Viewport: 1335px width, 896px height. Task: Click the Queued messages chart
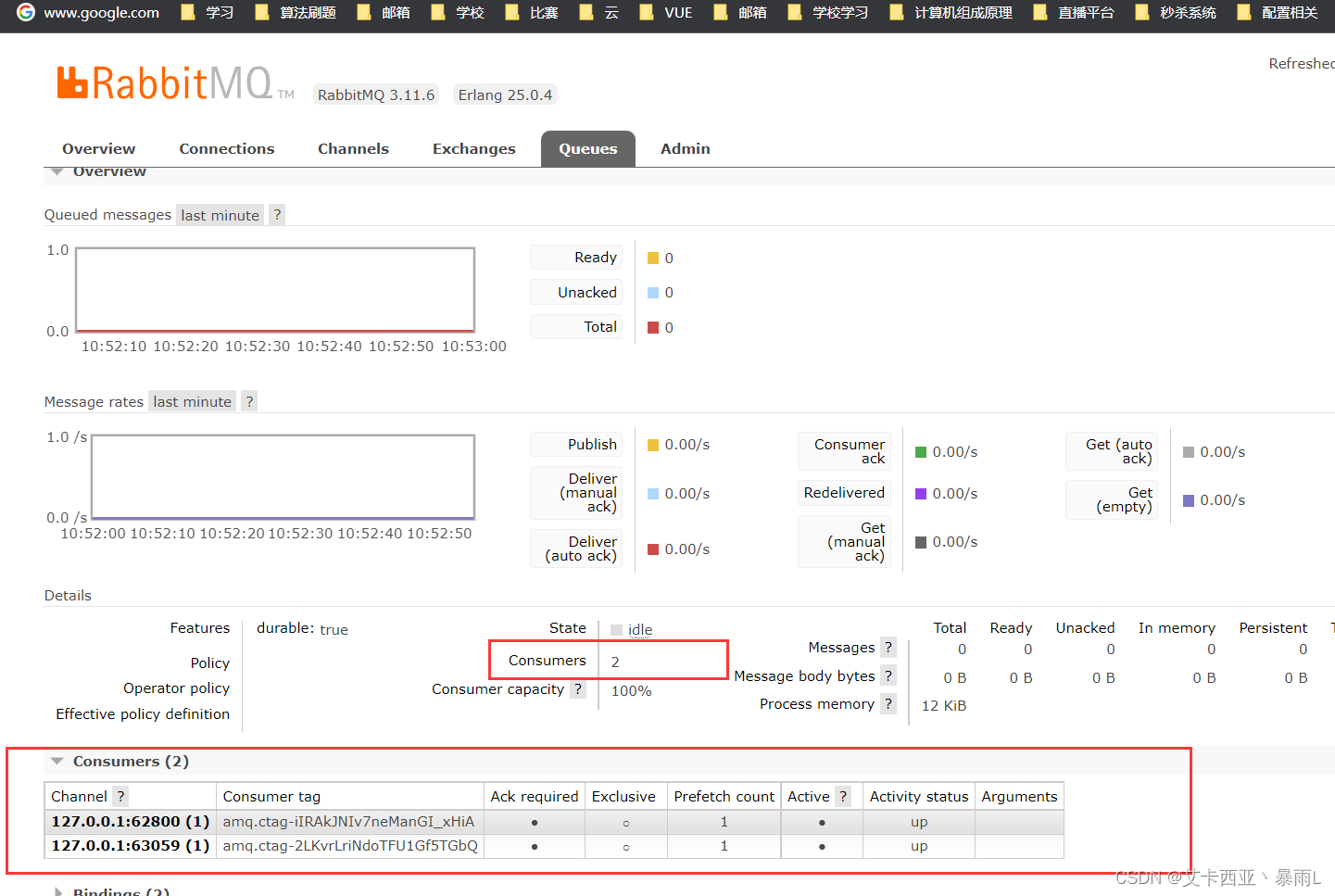275,290
